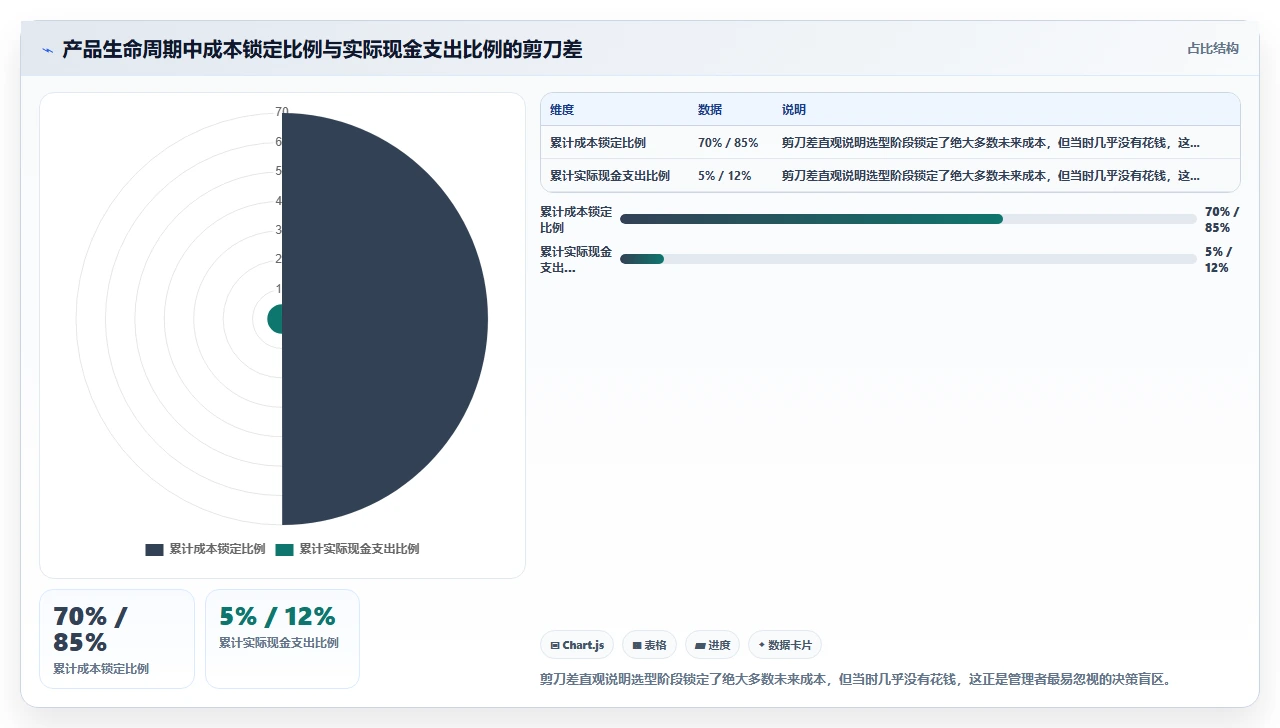Image resolution: width=1280 pixels, height=728 pixels.
Task: Click the lightning icon beside the title
Action: pyautogui.click(x=47, y=50)
